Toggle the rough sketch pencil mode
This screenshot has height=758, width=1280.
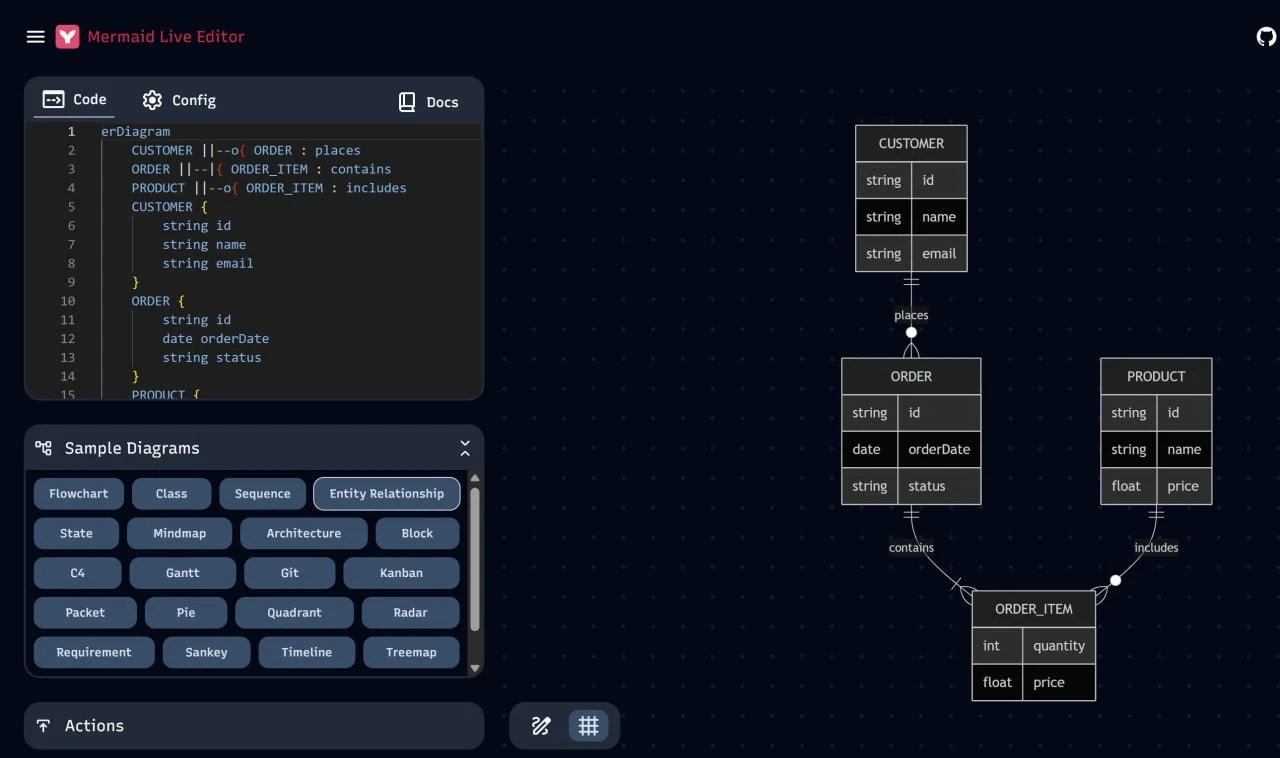coord(541,726)
